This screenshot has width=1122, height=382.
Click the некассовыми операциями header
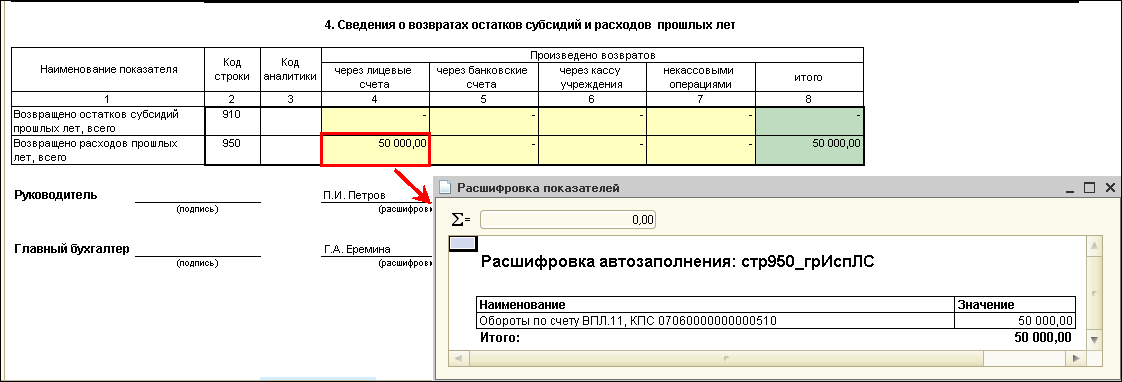coord(701,77)
